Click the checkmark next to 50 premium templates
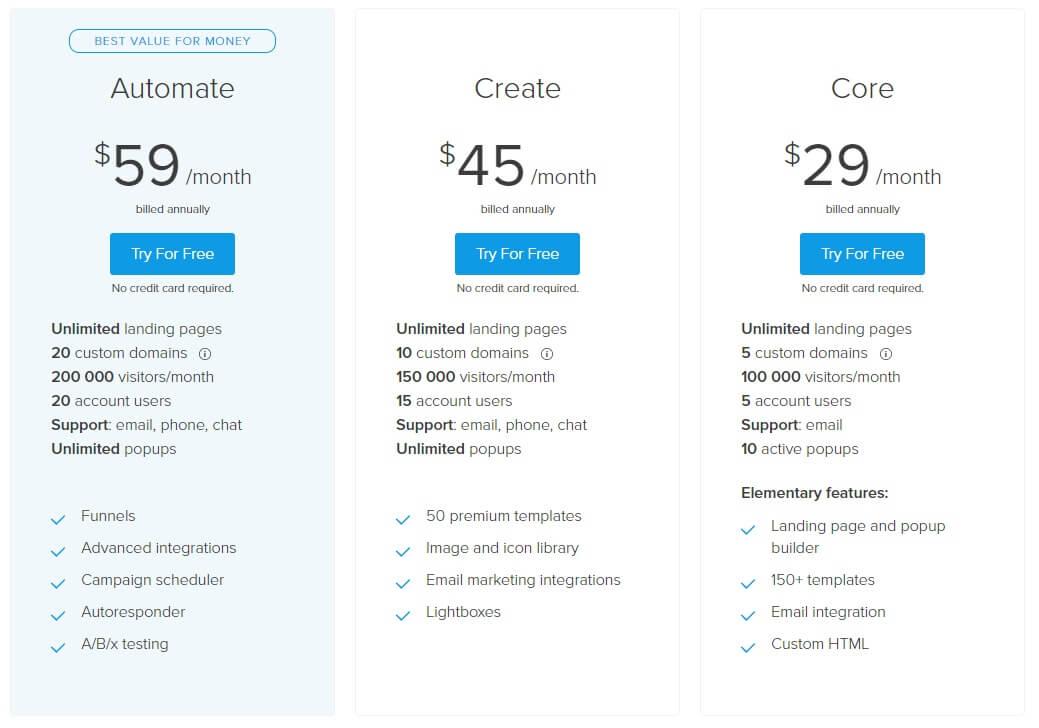This screenshot has height=728, width=1039. pyautogui.click(x=403, y=519)
